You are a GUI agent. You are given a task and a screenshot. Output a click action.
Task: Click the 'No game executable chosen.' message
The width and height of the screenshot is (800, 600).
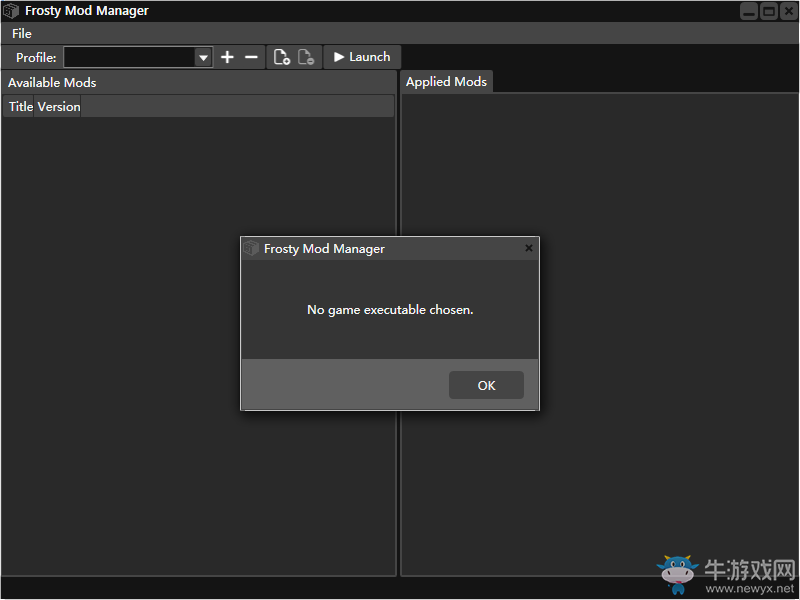(390, 310)
